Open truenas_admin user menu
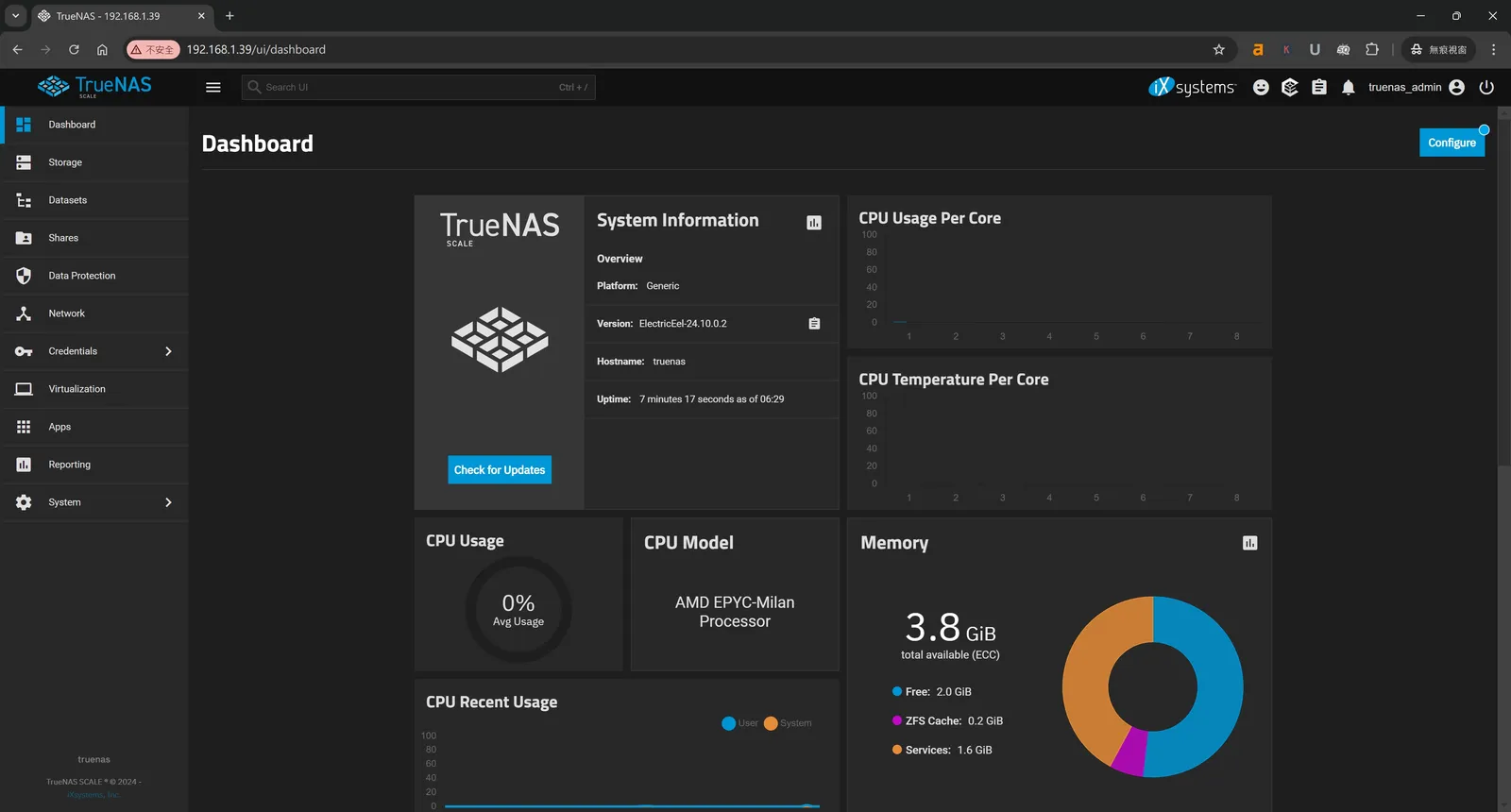The height and width of the screenshot is (812, 1511). pos(1417,87)
